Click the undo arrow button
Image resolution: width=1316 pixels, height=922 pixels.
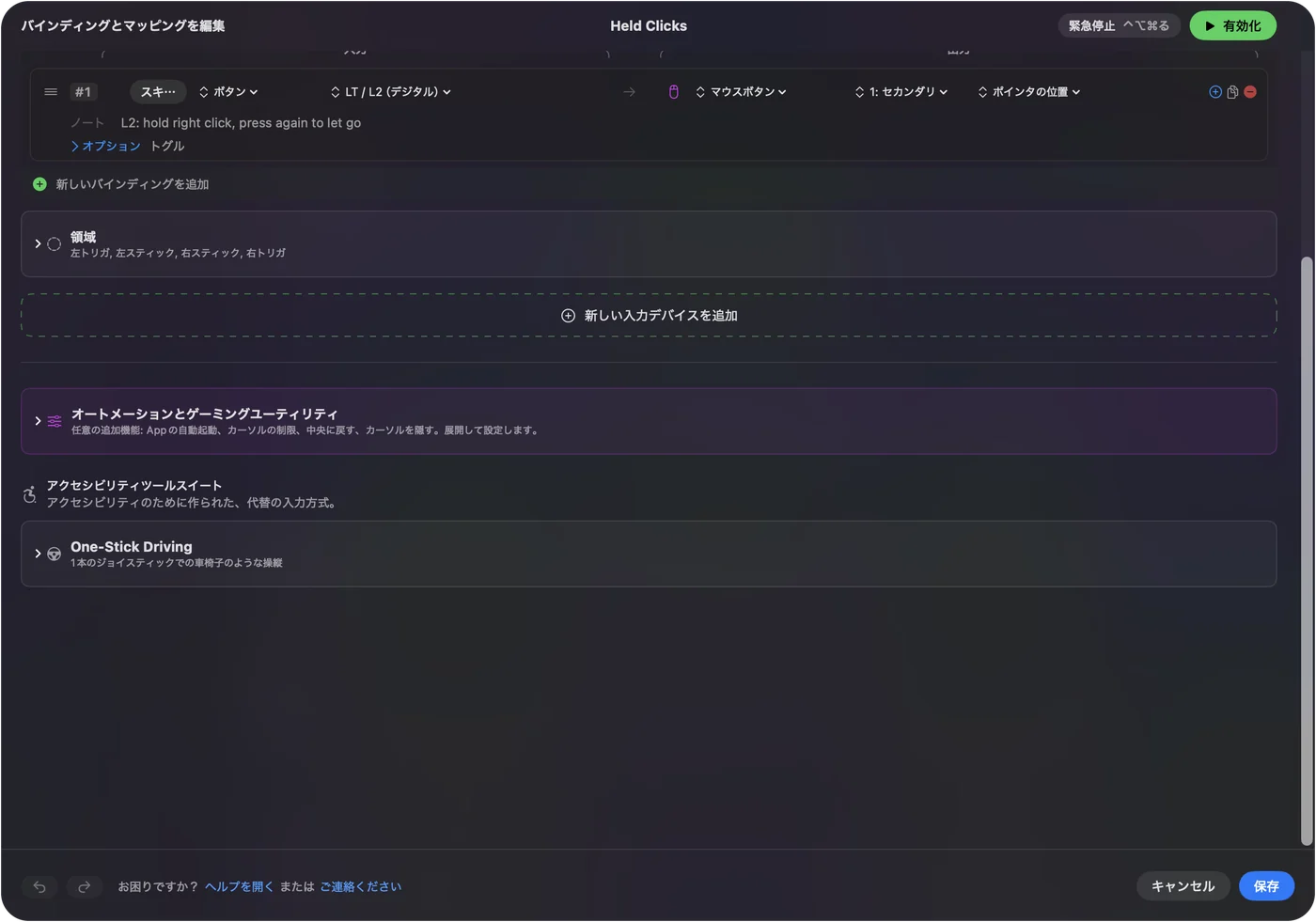coord(39,886)
